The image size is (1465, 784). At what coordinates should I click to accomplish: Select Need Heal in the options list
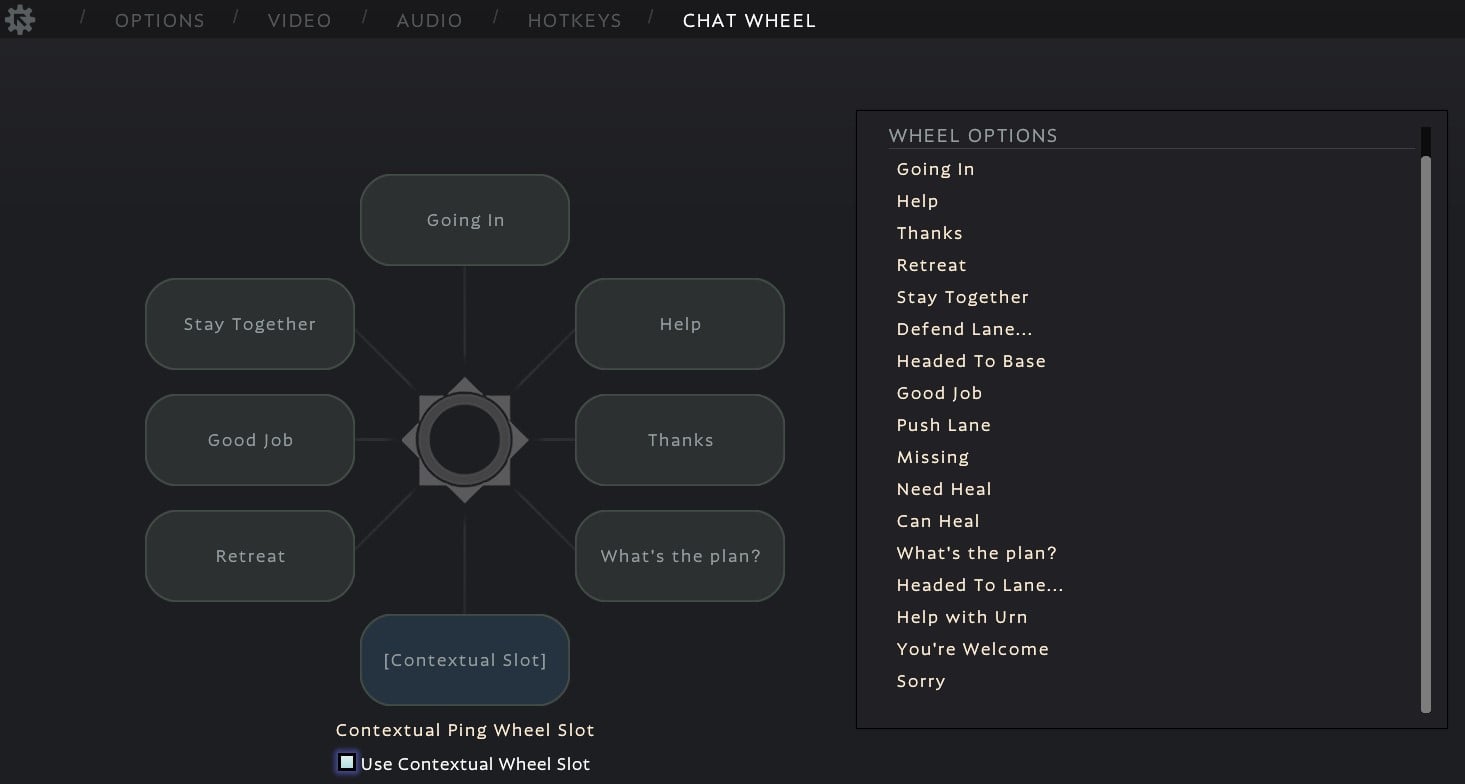pyautogui.click(x=944, y=489)
